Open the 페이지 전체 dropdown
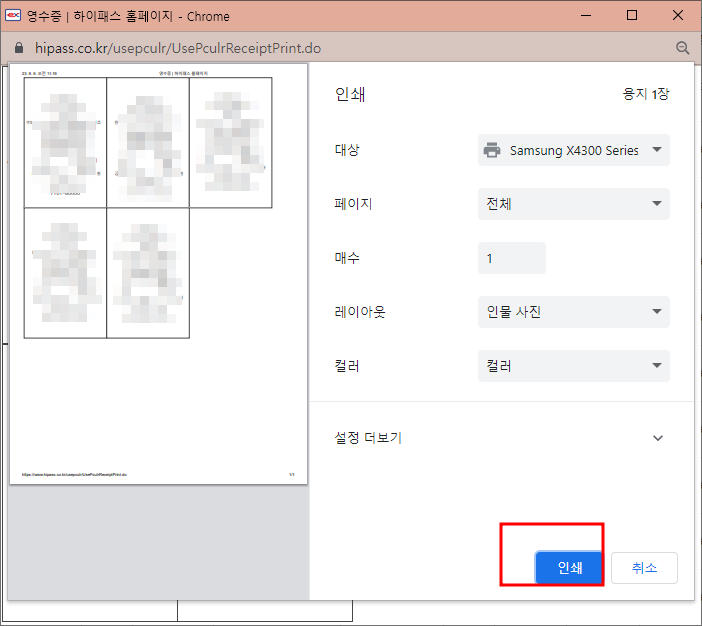Image resolution: width=702 pixels, height=626 pixels. (574, 204)
